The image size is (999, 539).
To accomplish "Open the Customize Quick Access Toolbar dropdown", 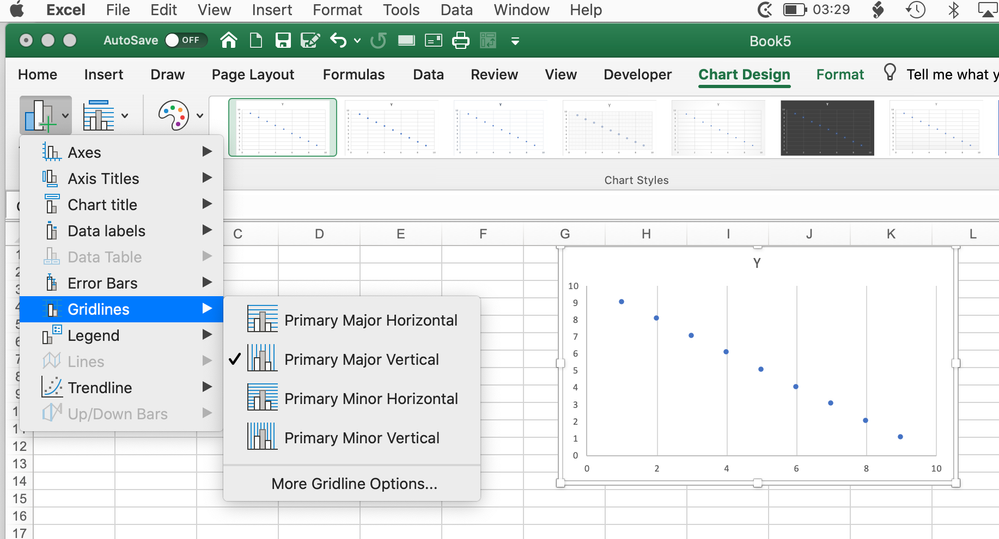I will 515,41.
